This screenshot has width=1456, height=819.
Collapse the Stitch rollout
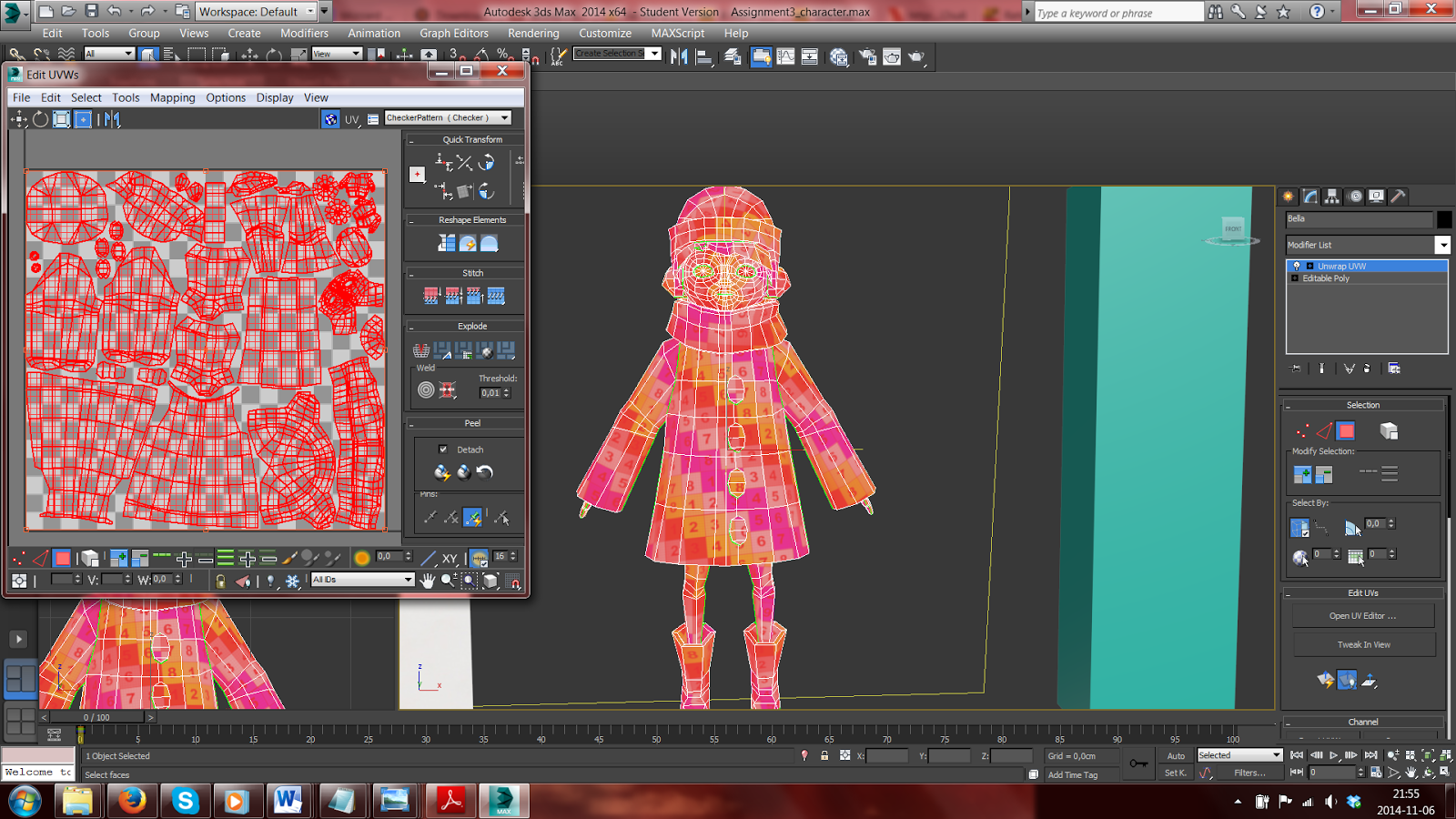[465, 273]
